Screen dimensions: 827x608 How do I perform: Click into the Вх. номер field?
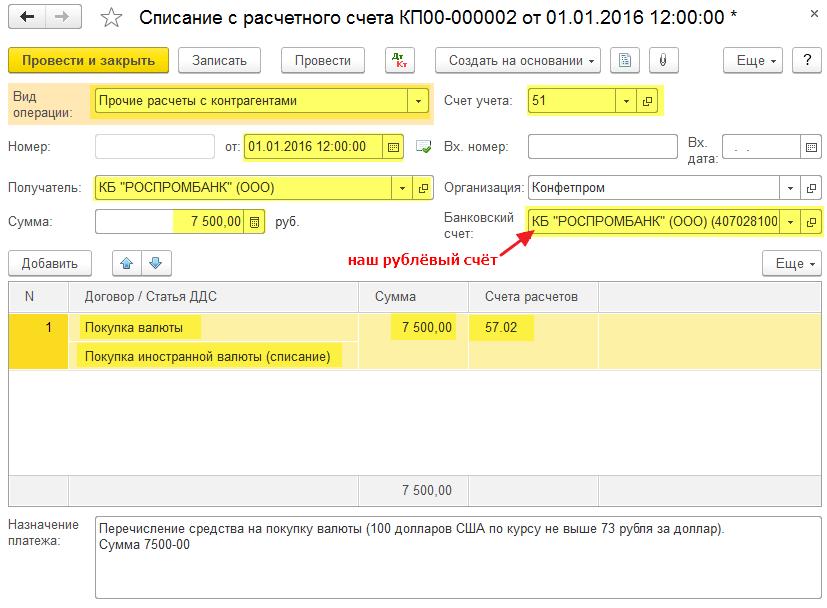pos(602,147)
